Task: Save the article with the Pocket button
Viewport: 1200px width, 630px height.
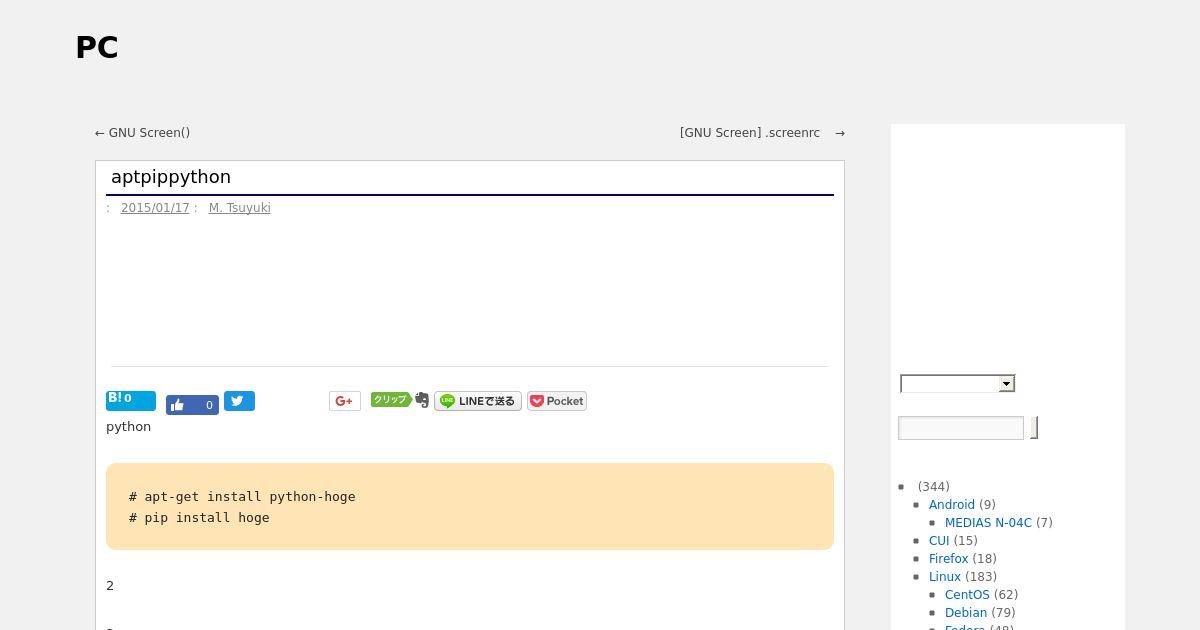Action: point(557,401)
